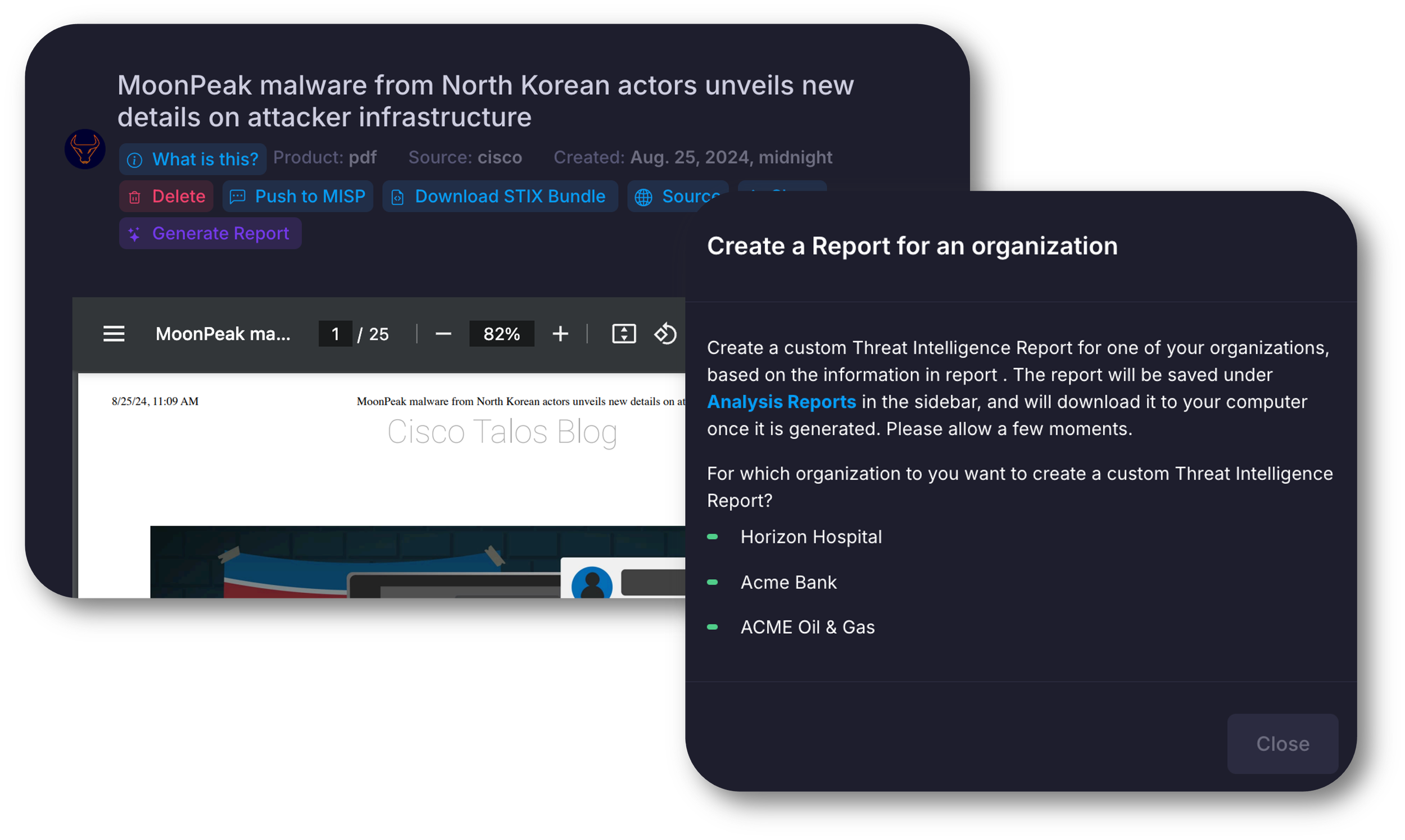The image size is (1405, 840).
Task: Click the PDF zoom in plus icon
Action: pos(560,334)
